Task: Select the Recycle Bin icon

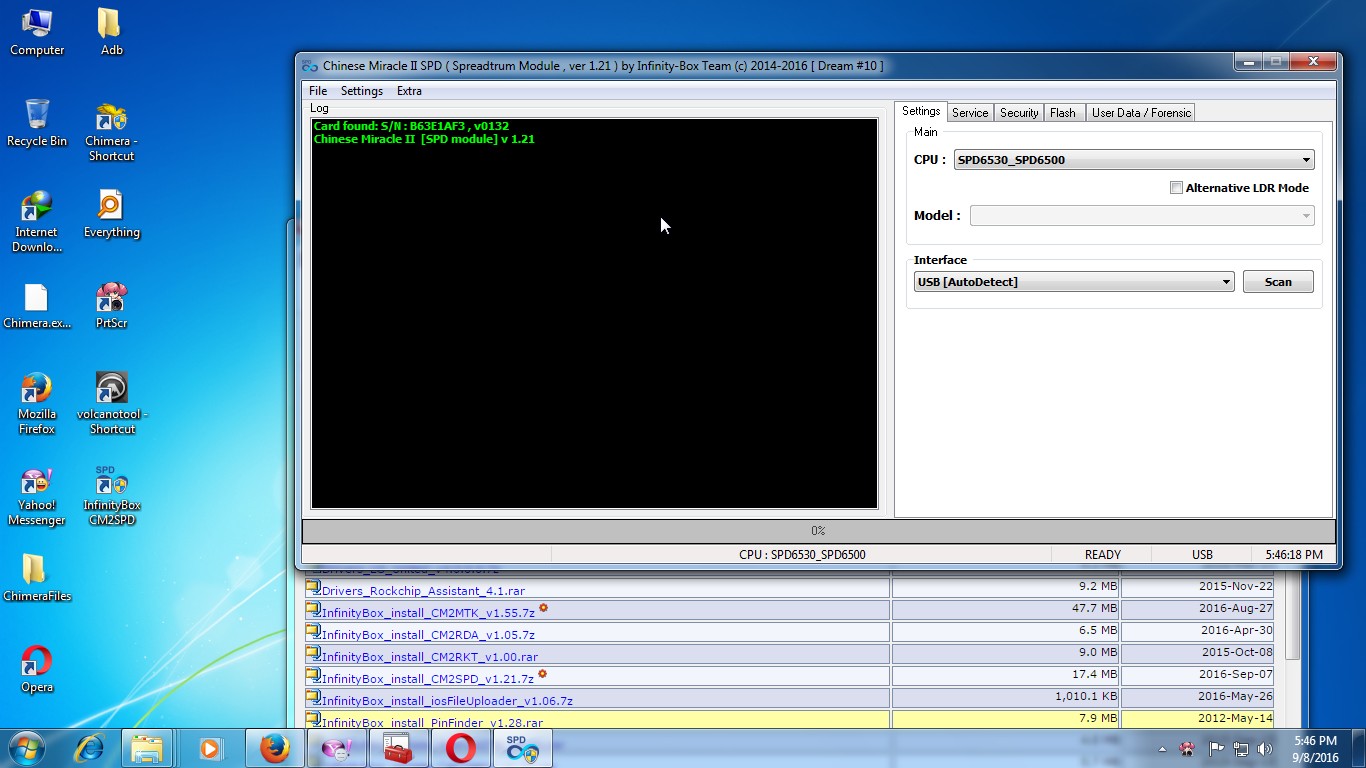Action: click(x=37, y=123)
